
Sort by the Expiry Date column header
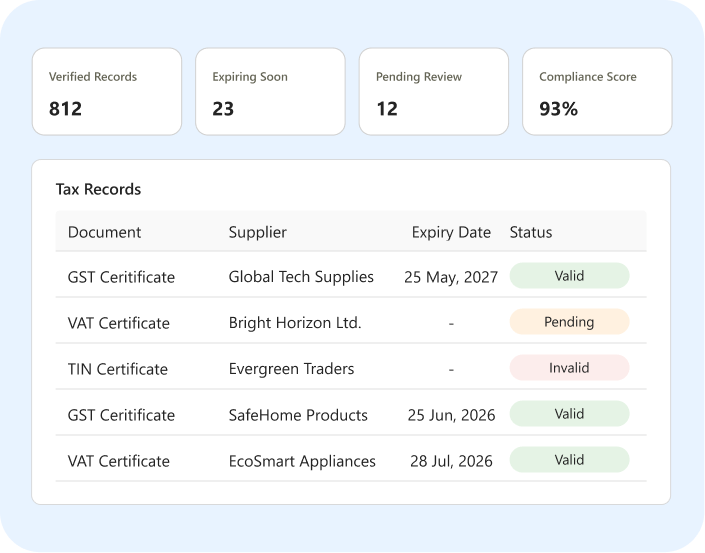tap(451, 232)
